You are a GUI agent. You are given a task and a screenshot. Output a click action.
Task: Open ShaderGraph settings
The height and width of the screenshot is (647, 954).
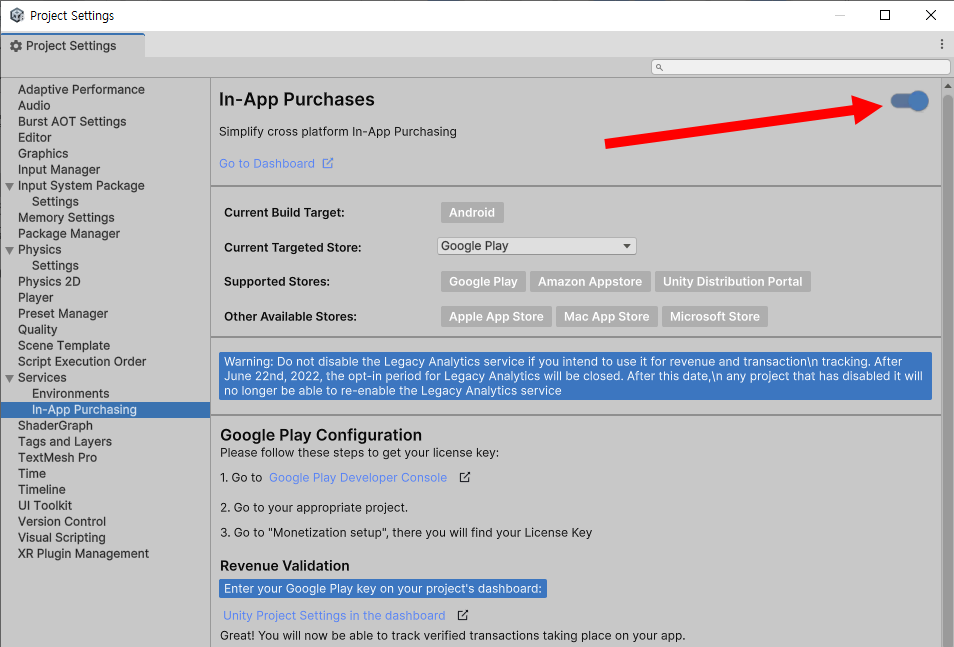coord(55,425)
